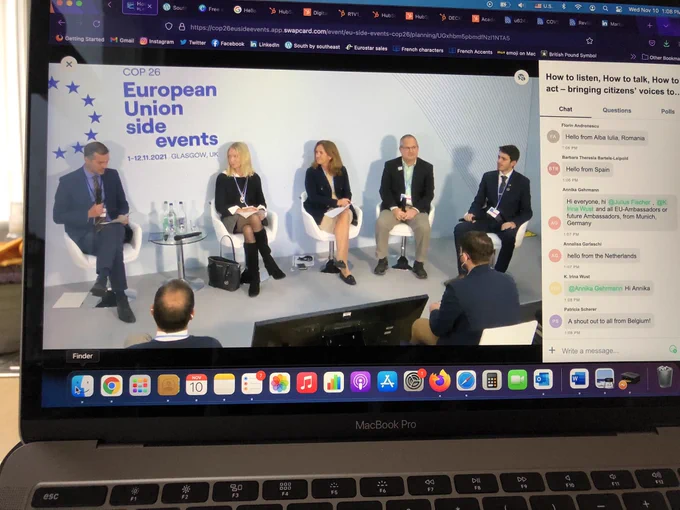Open the Pocket icon in toolbar

point(652,43)
